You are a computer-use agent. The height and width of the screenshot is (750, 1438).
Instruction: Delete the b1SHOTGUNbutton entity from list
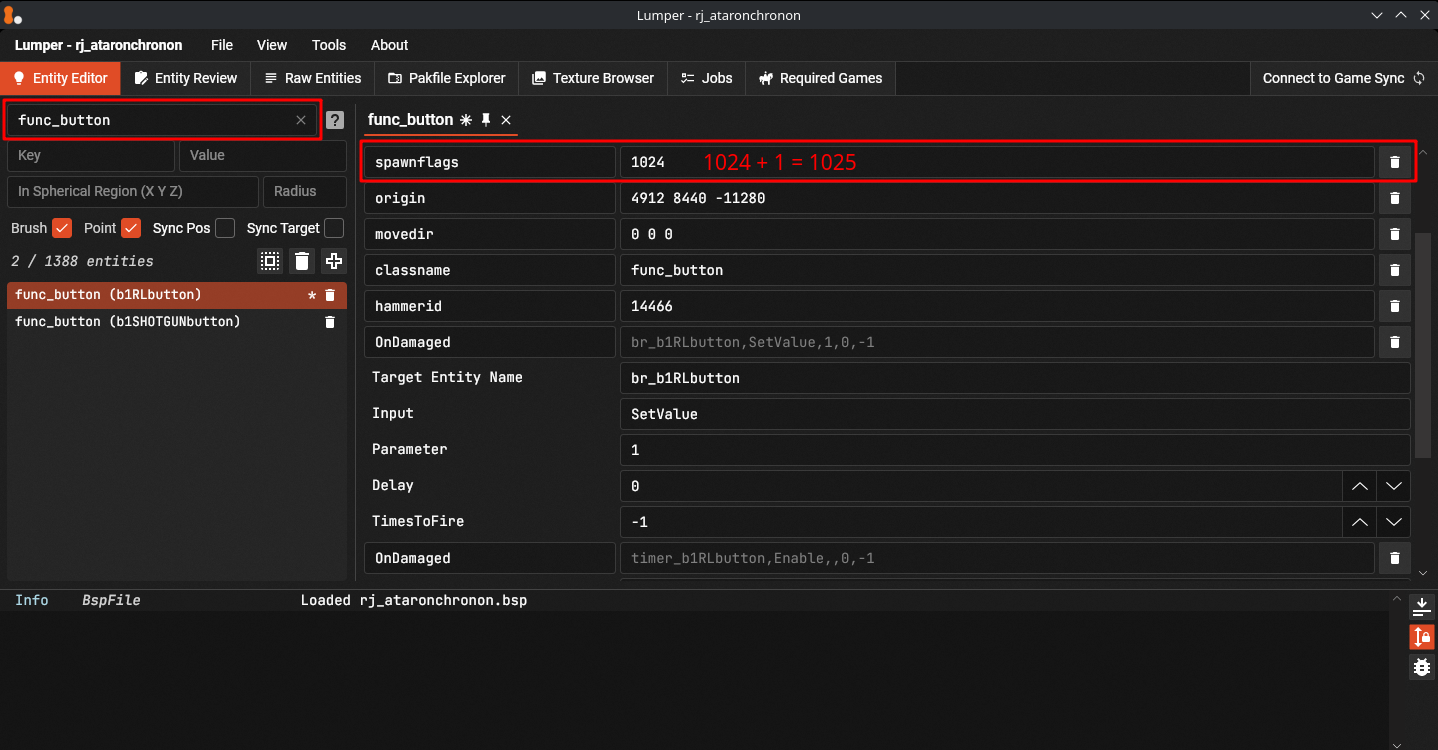330,322
